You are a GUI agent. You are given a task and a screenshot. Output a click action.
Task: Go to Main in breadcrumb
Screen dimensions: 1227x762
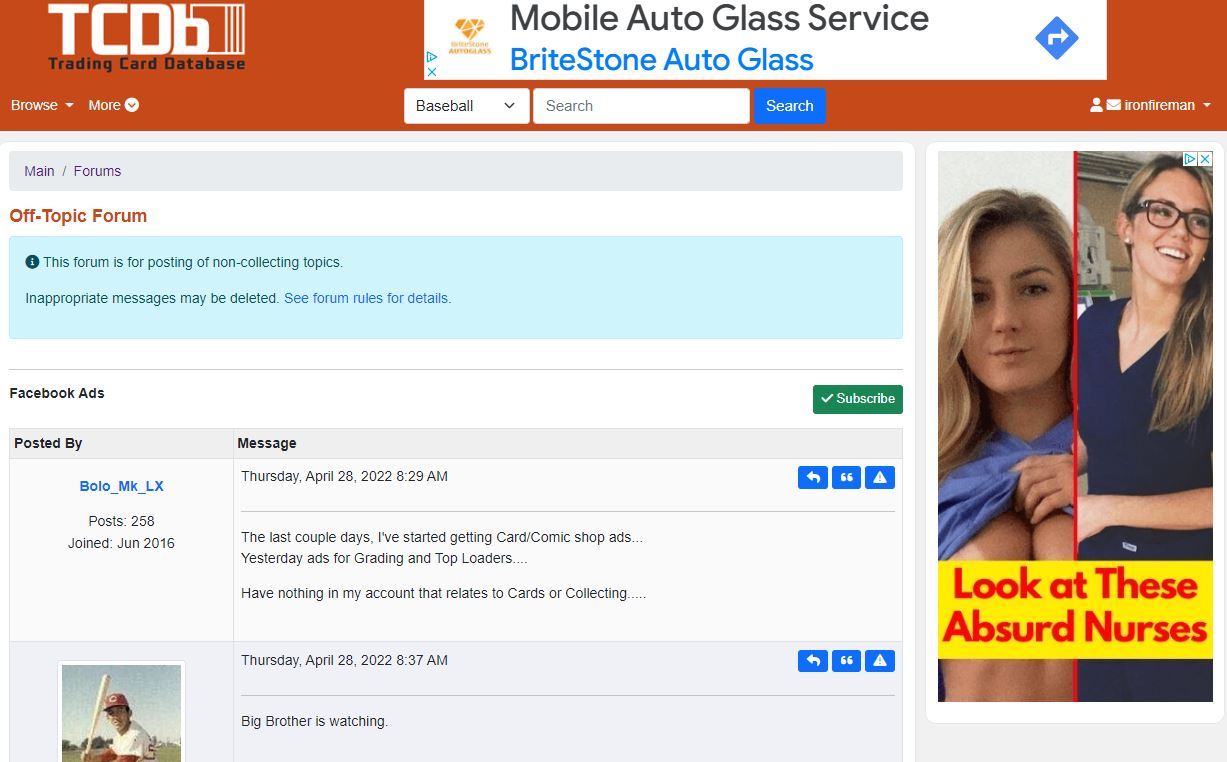tap(39, 171)
